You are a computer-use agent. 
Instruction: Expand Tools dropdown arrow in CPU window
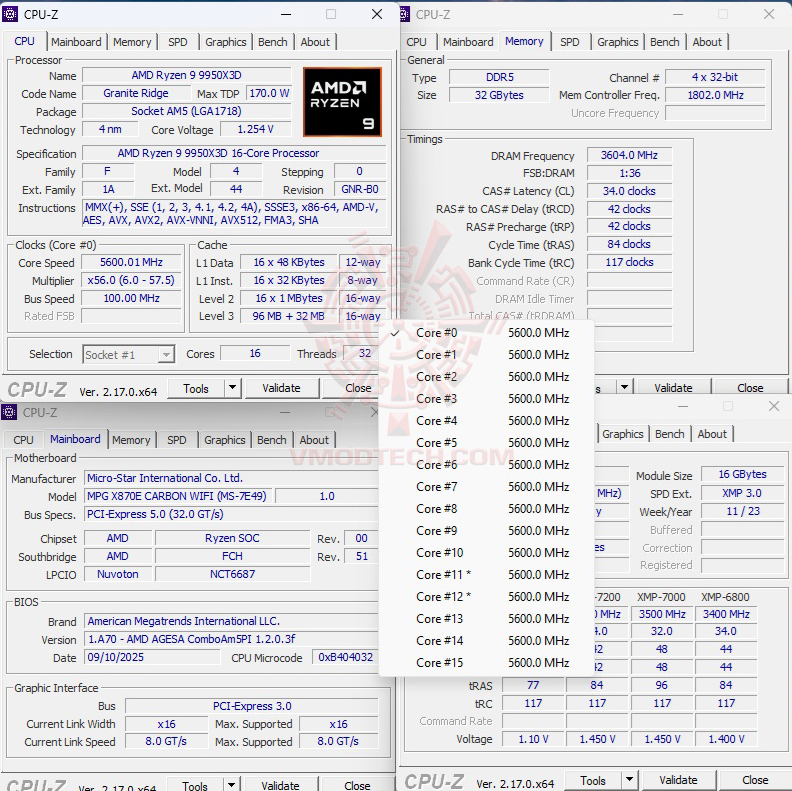[x=232, y=388]
